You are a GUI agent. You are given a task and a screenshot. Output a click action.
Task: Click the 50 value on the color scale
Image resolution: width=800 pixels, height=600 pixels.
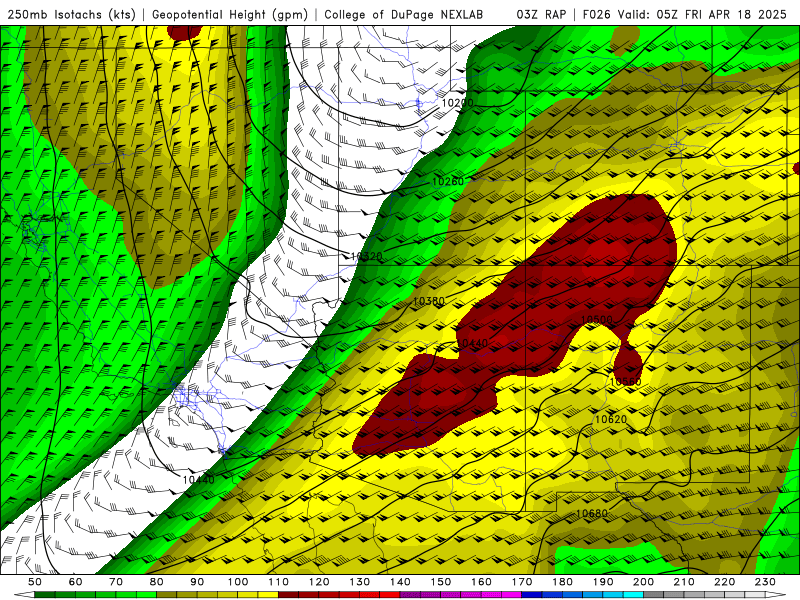(x=35, y=582)
